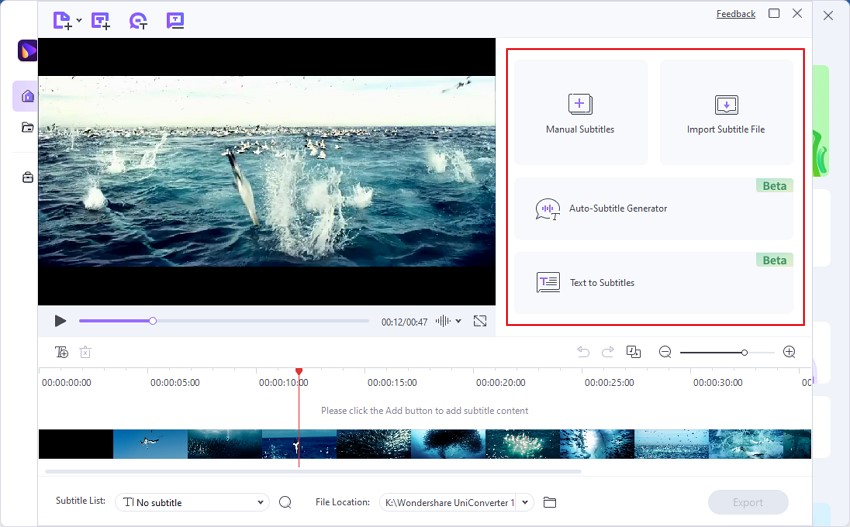Click the add subtitle text icon above timeline
This screenshot has height=527, width=850.
coord(62,352)
